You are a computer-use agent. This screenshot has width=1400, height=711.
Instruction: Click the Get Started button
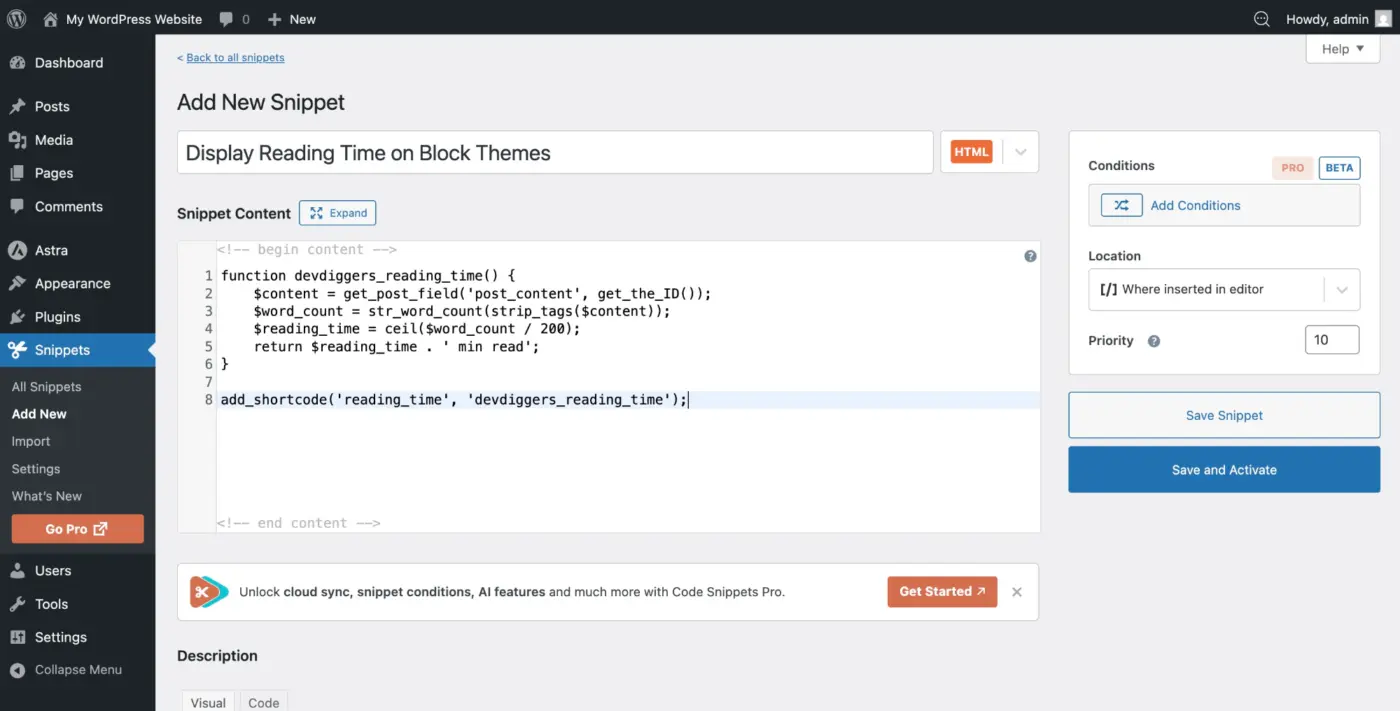pos(942,592)
